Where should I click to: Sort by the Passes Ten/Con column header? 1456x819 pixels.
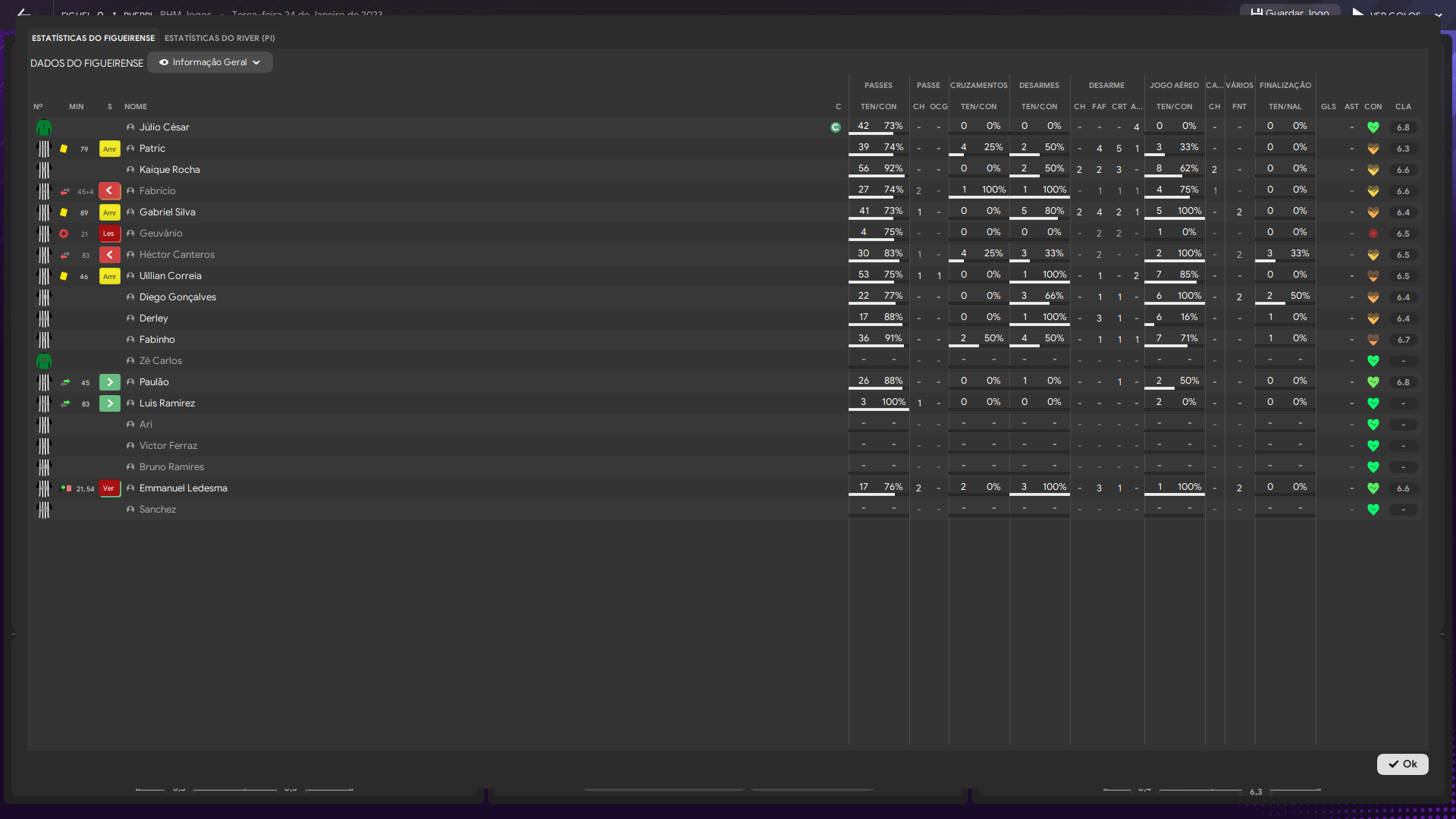[878, 107]
